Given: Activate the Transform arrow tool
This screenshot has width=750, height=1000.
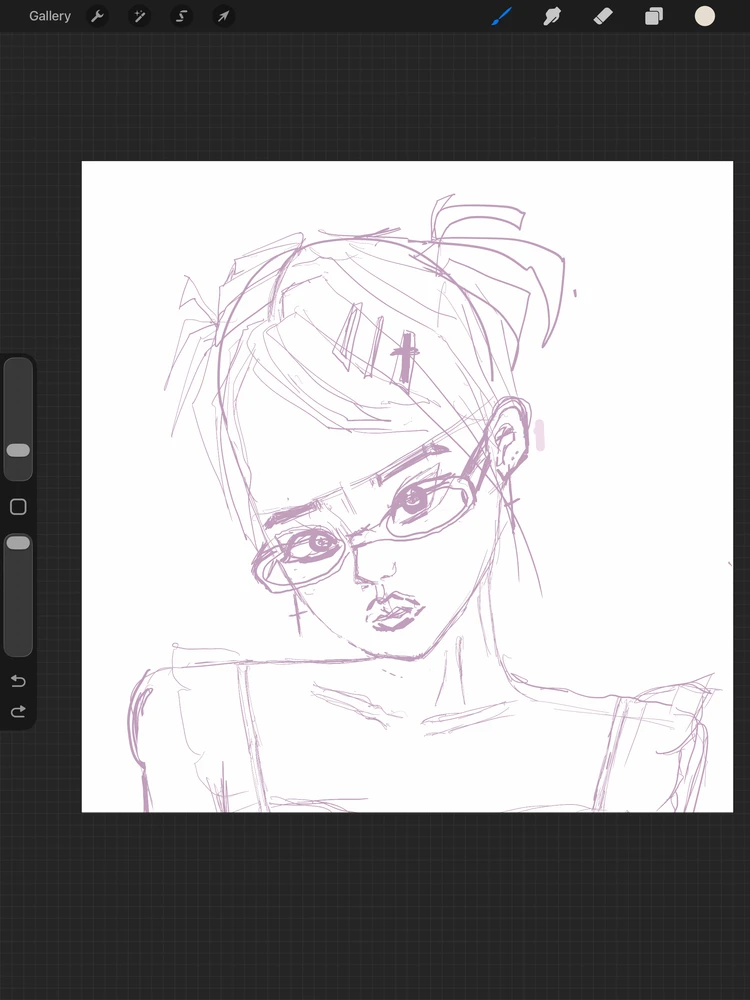Looking at the screenshot, I should coord(223,16).
